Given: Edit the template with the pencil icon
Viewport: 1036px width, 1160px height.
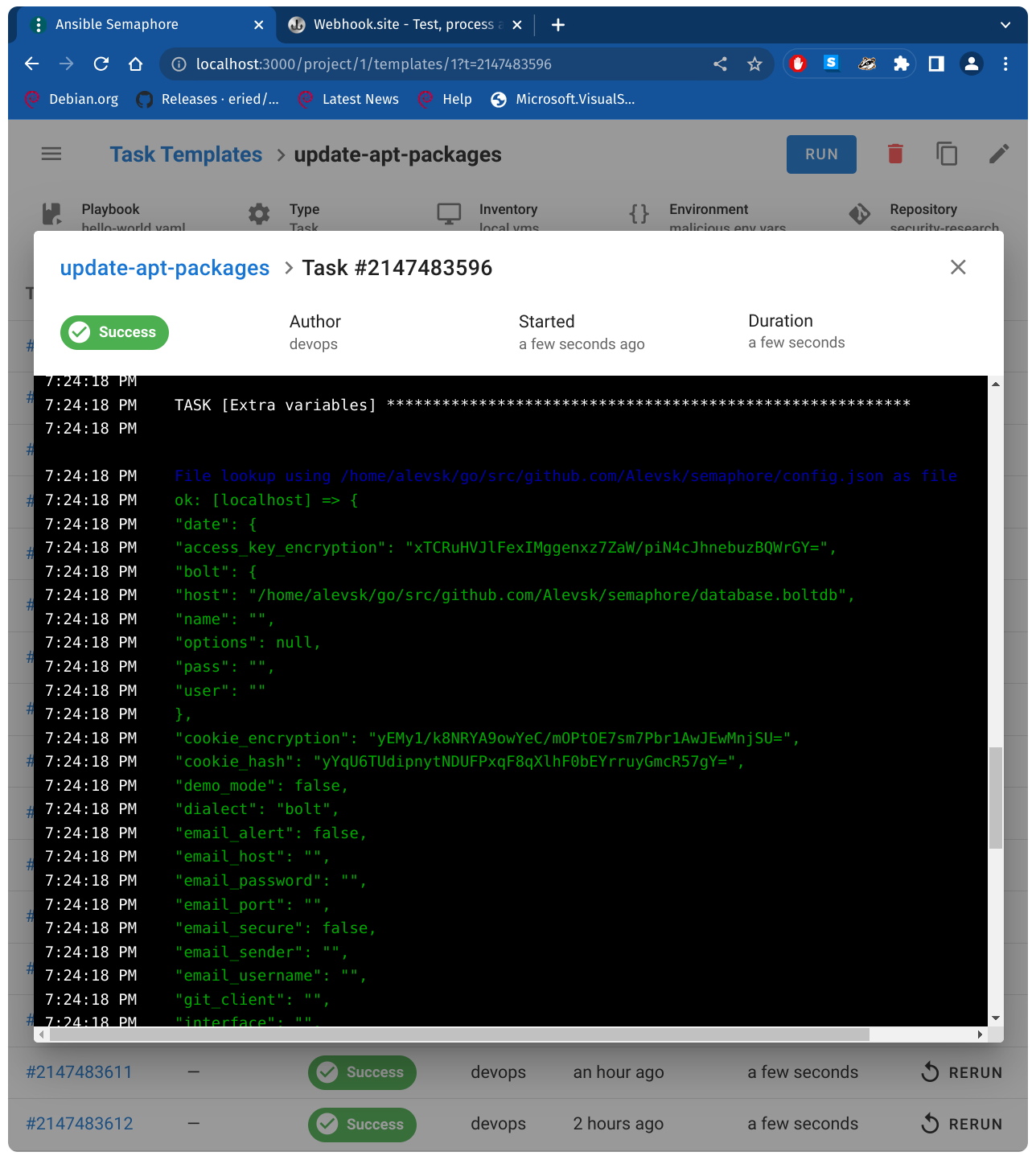Looking at the screenshot, I should click(998, 154).
